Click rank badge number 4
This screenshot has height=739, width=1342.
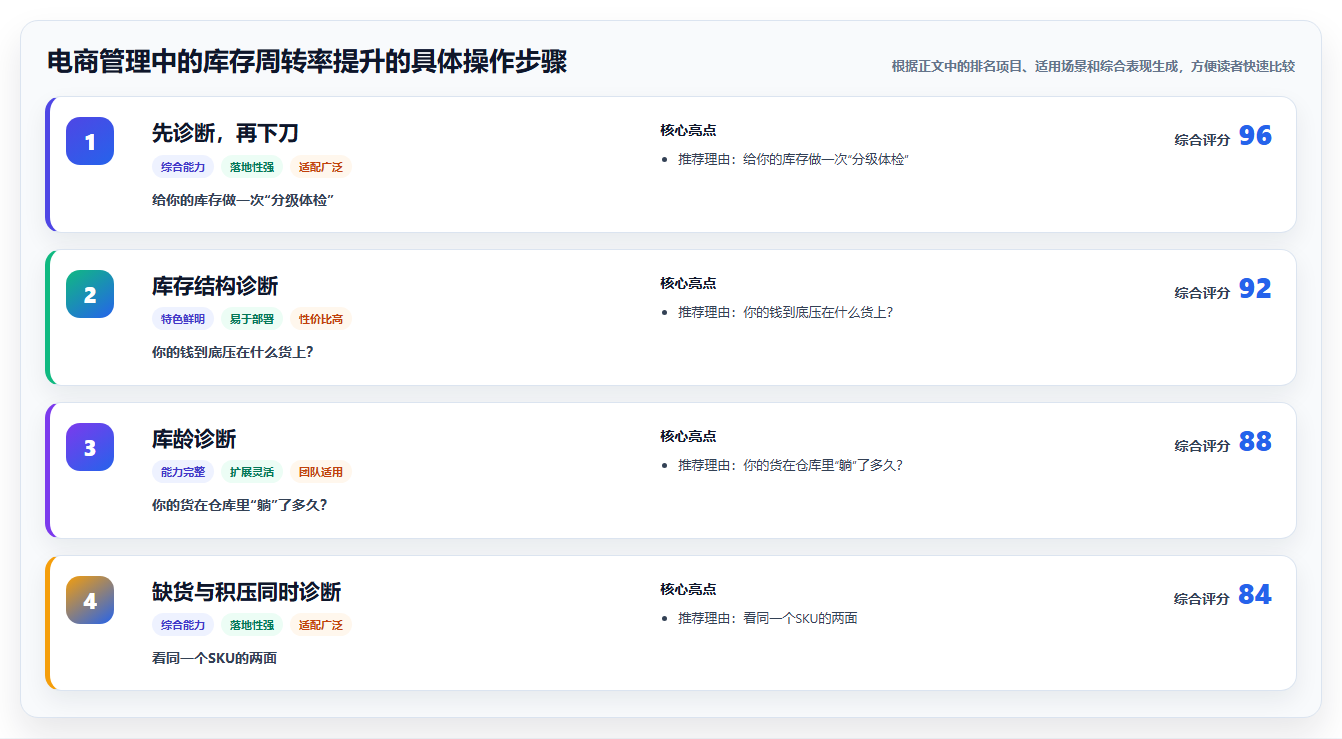pyautogui.click(x=90, y=600)
